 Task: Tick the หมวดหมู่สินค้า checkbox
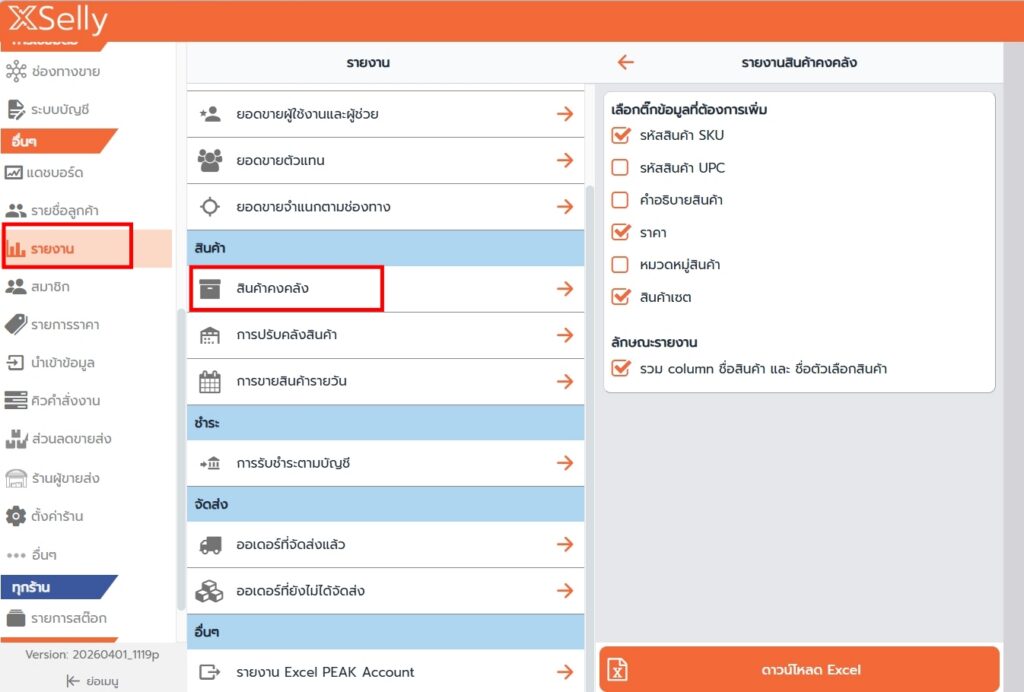[620, 265]
